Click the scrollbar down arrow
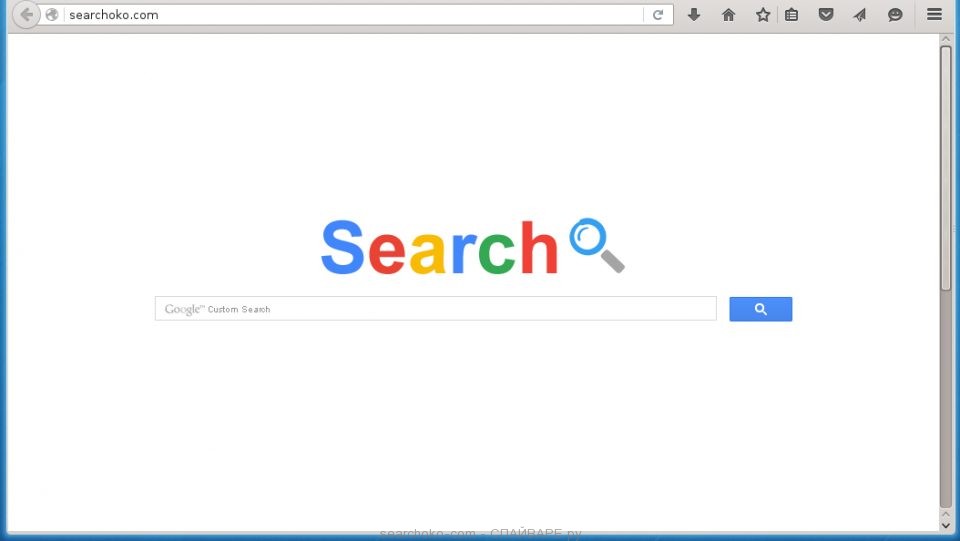 click(x=946, y=525)
